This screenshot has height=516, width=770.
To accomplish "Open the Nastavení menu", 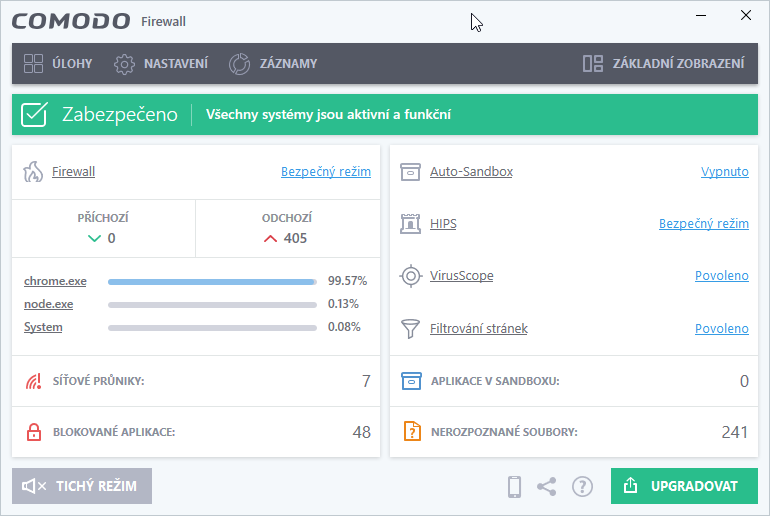I will (x=161, y=64).
